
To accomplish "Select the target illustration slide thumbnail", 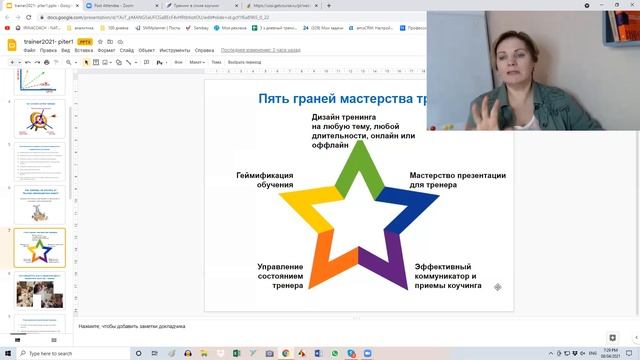I will 40,119.
